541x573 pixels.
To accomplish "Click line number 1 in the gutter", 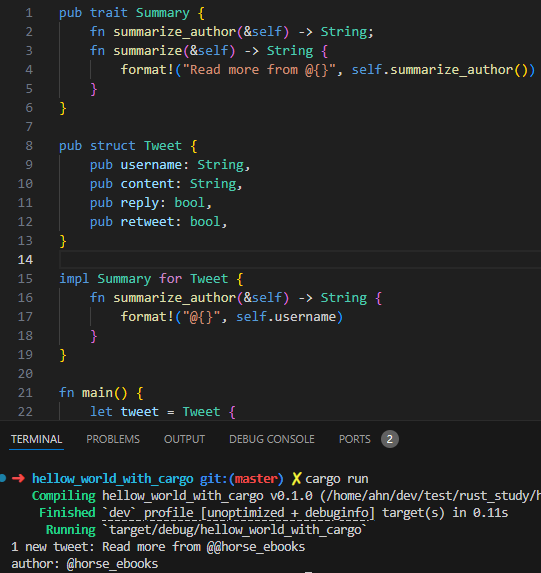I will click(x=29, y=13).
